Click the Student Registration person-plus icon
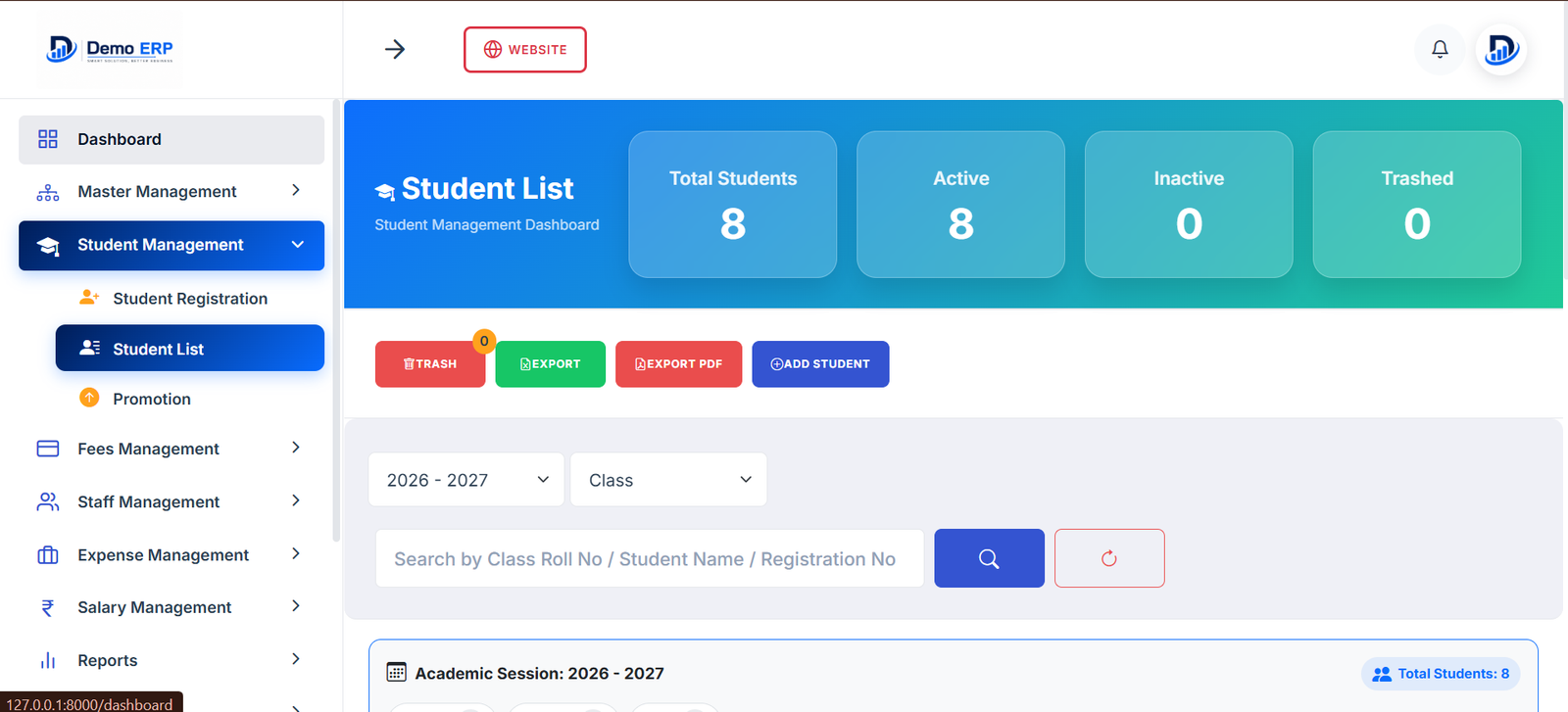This screenshot has width=1568, height=712. (89, 297)
